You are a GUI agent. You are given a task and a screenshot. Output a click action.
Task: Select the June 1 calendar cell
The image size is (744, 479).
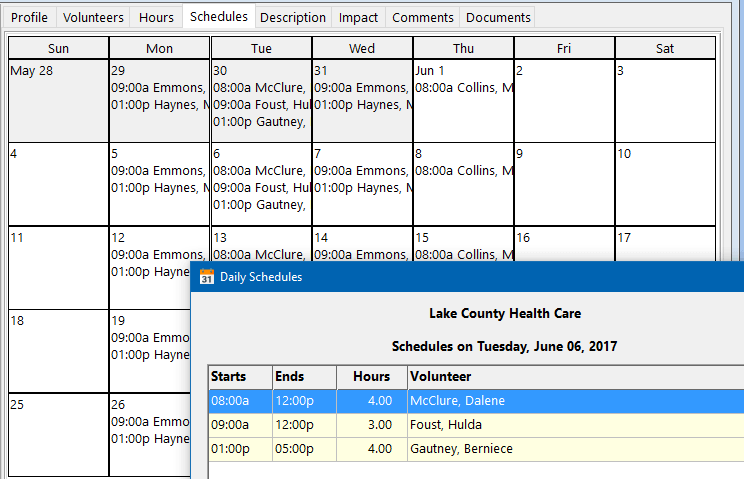point(463,101)
